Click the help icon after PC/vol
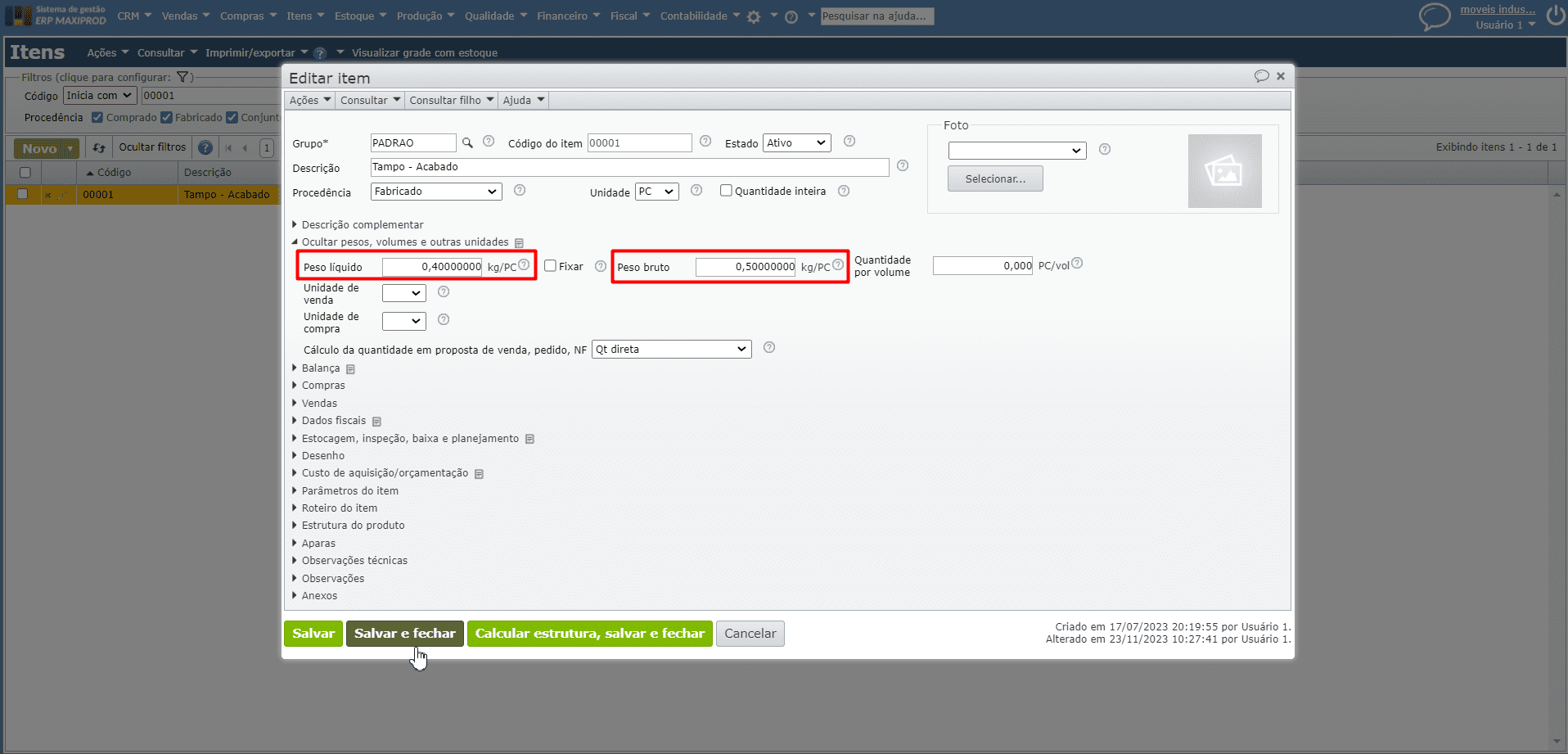 tap(1077, 263)
